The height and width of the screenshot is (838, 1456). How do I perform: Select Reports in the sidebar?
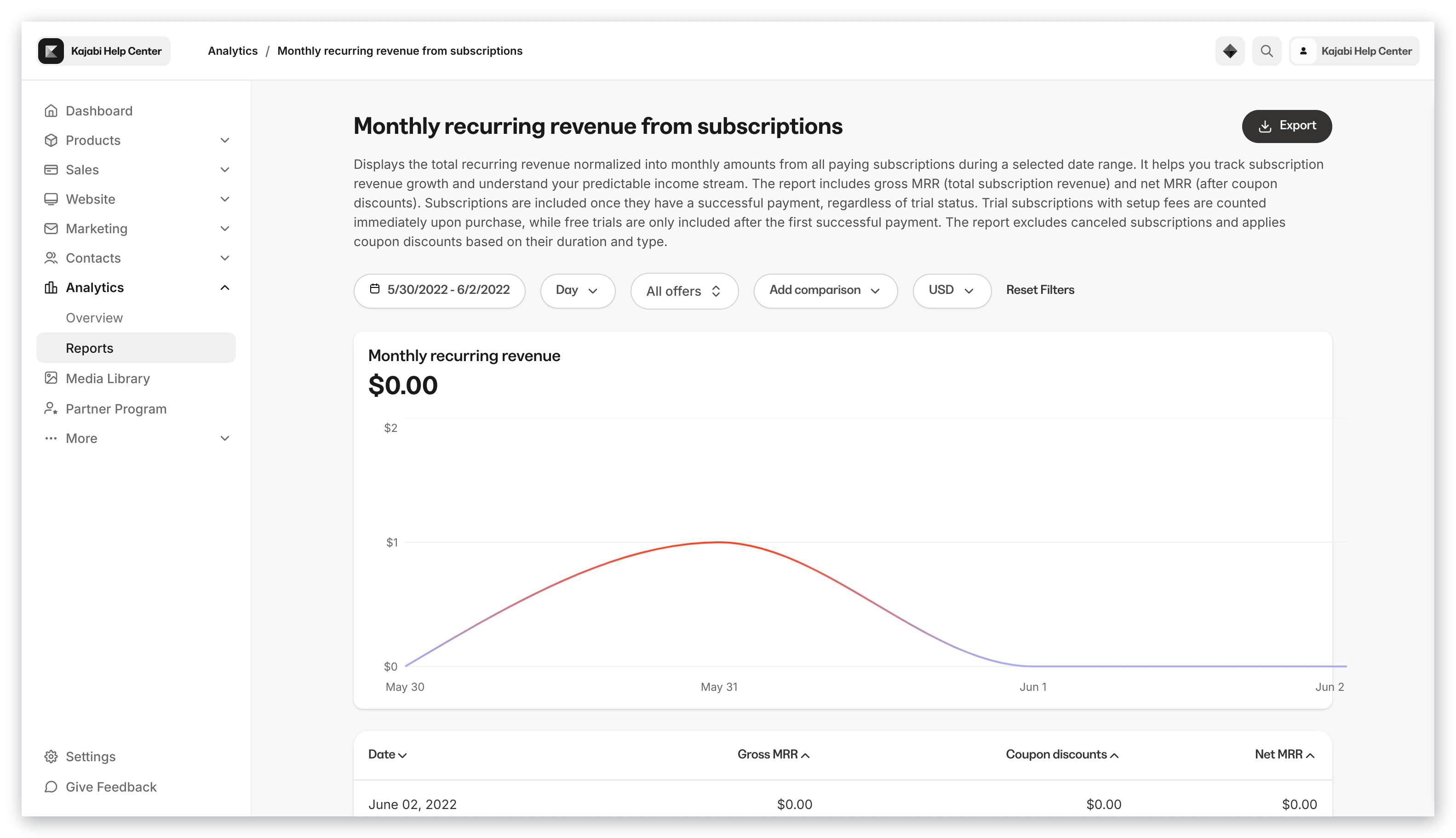click(x=136, y=348)
